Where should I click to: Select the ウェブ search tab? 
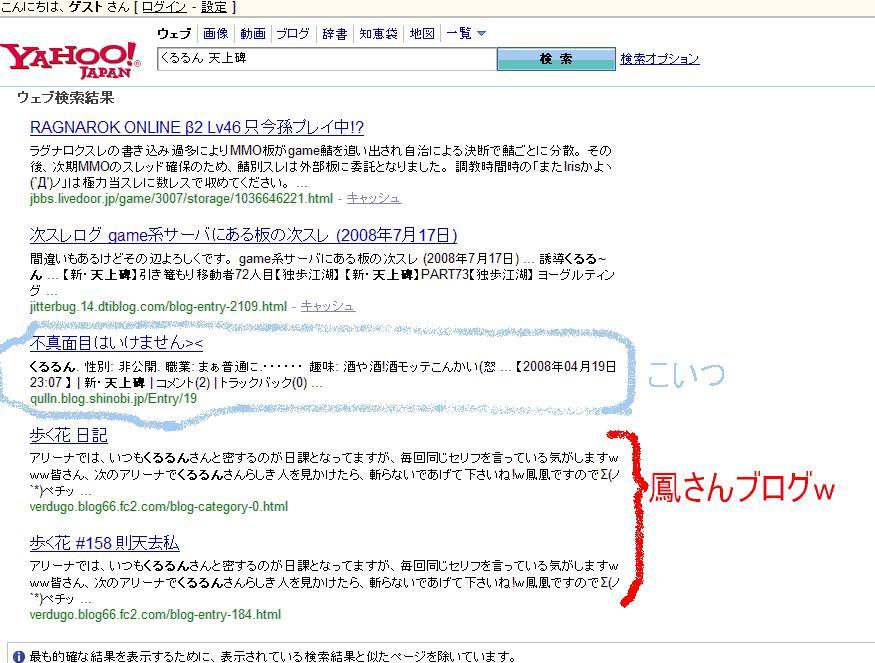tap(174, 34)
